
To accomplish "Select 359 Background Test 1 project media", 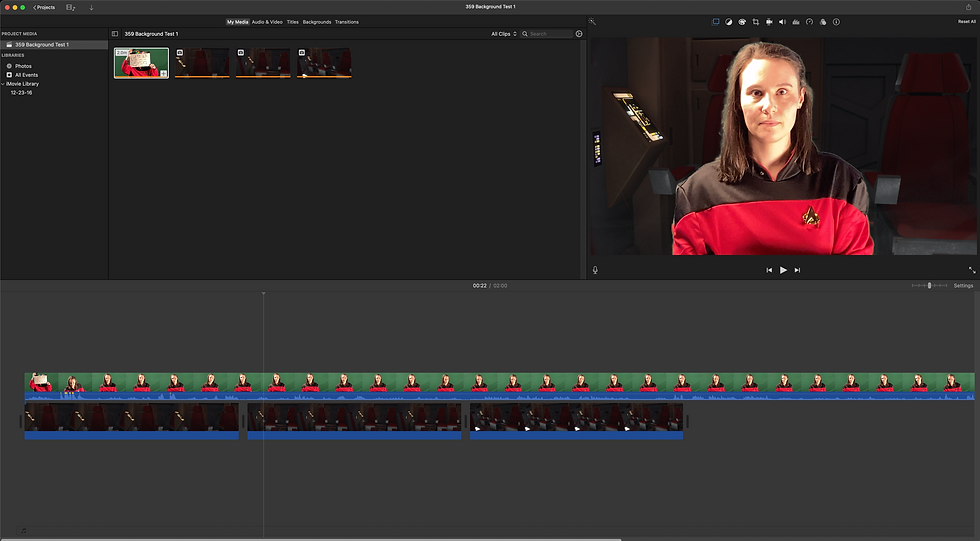I will tap(54, 45).
